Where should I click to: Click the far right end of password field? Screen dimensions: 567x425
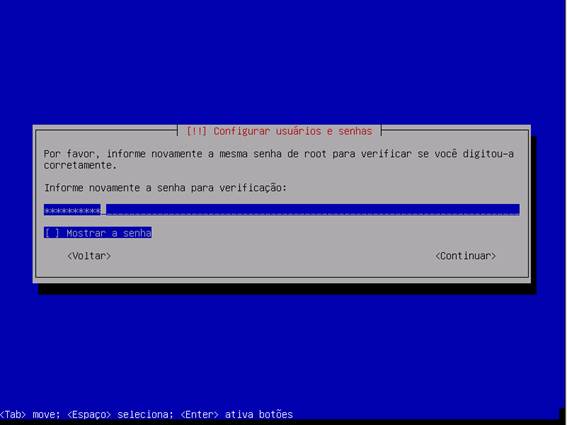click(516, 210)
